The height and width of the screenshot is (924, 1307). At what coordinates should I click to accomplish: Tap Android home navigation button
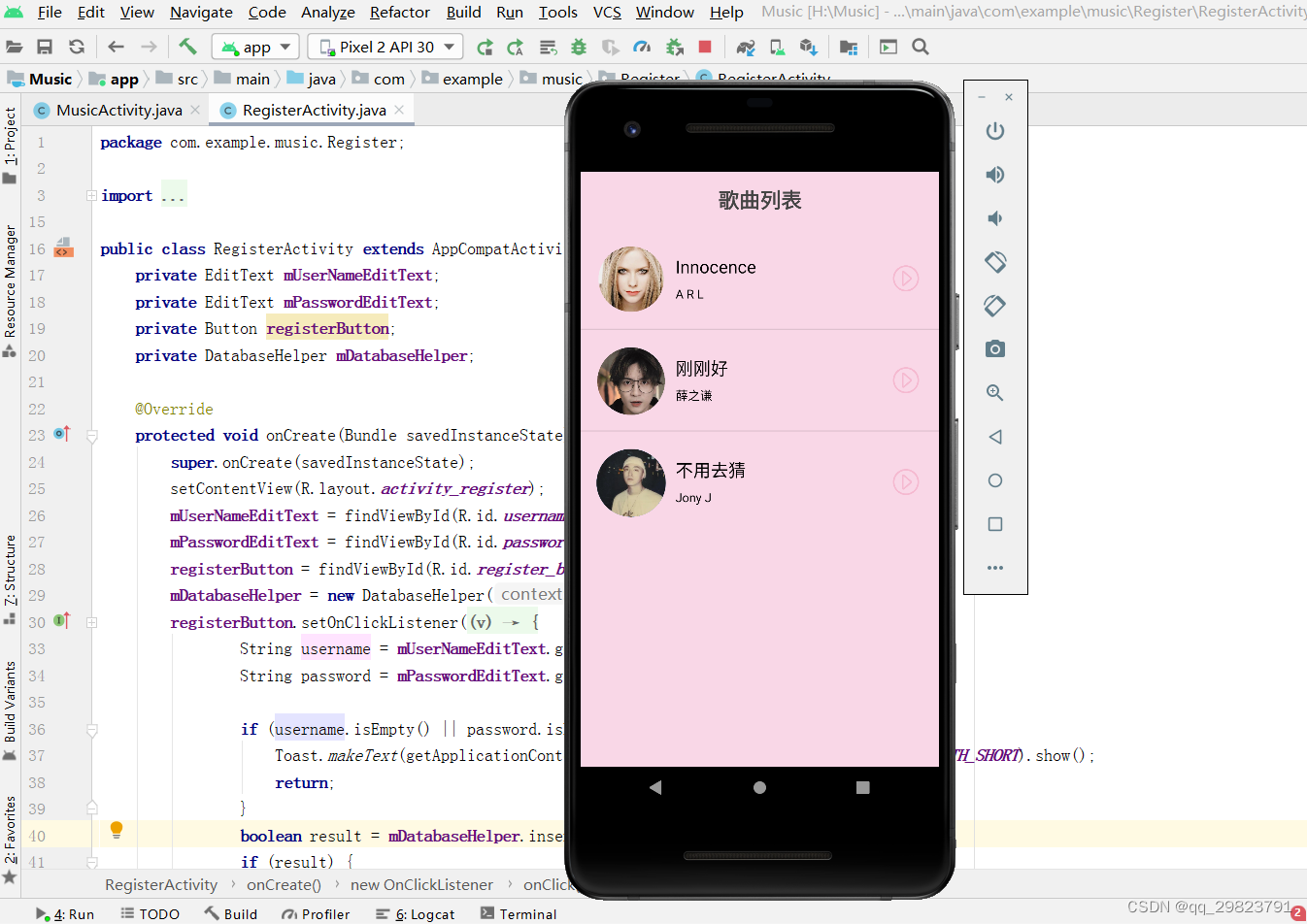759,788
